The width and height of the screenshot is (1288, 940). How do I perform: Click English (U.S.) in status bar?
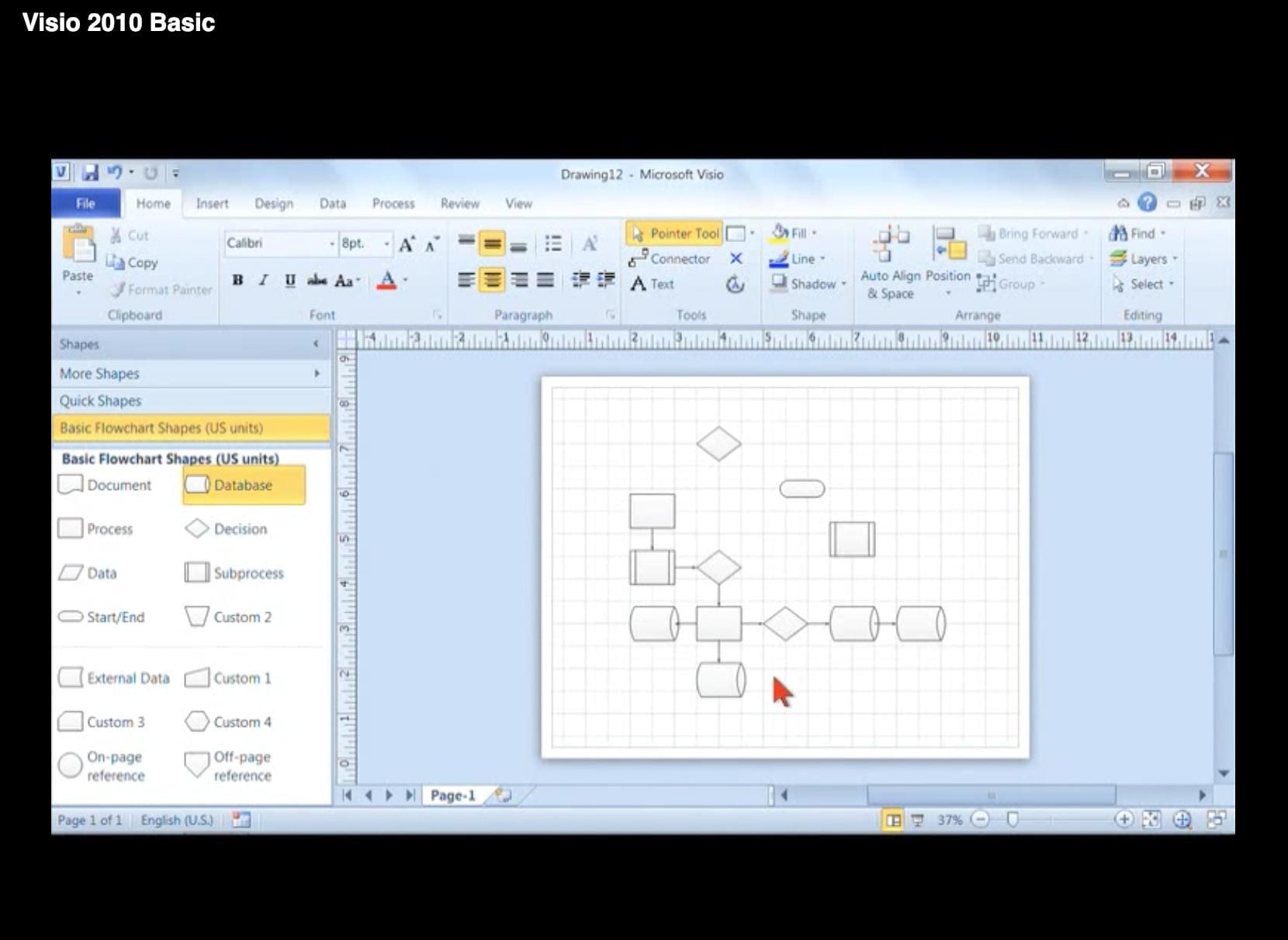tap(177, 820)
